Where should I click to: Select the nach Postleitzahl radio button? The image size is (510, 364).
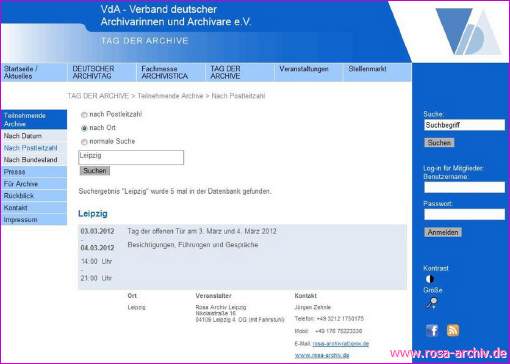84,115
